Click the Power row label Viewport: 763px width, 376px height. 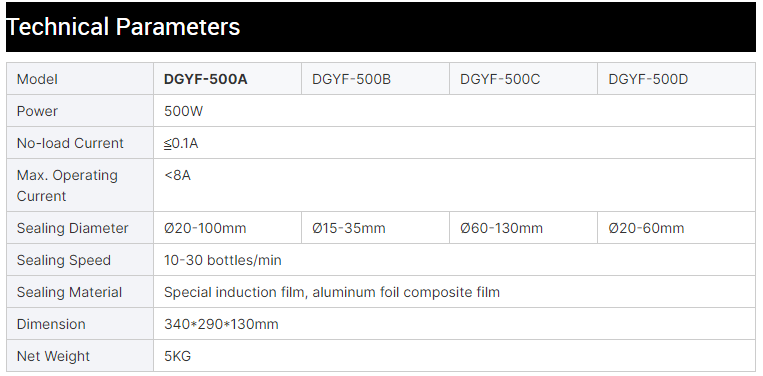click(x=37, y=111)
